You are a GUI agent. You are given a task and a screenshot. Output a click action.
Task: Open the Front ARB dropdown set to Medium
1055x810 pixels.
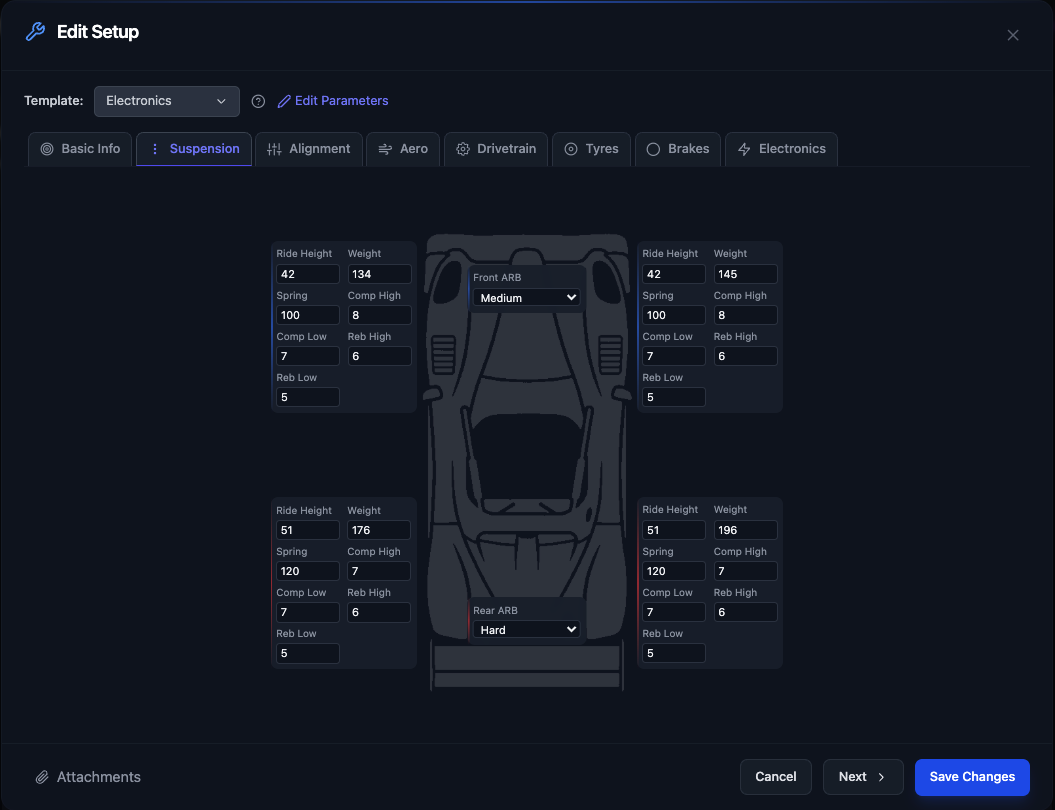(x=526, y=297)
